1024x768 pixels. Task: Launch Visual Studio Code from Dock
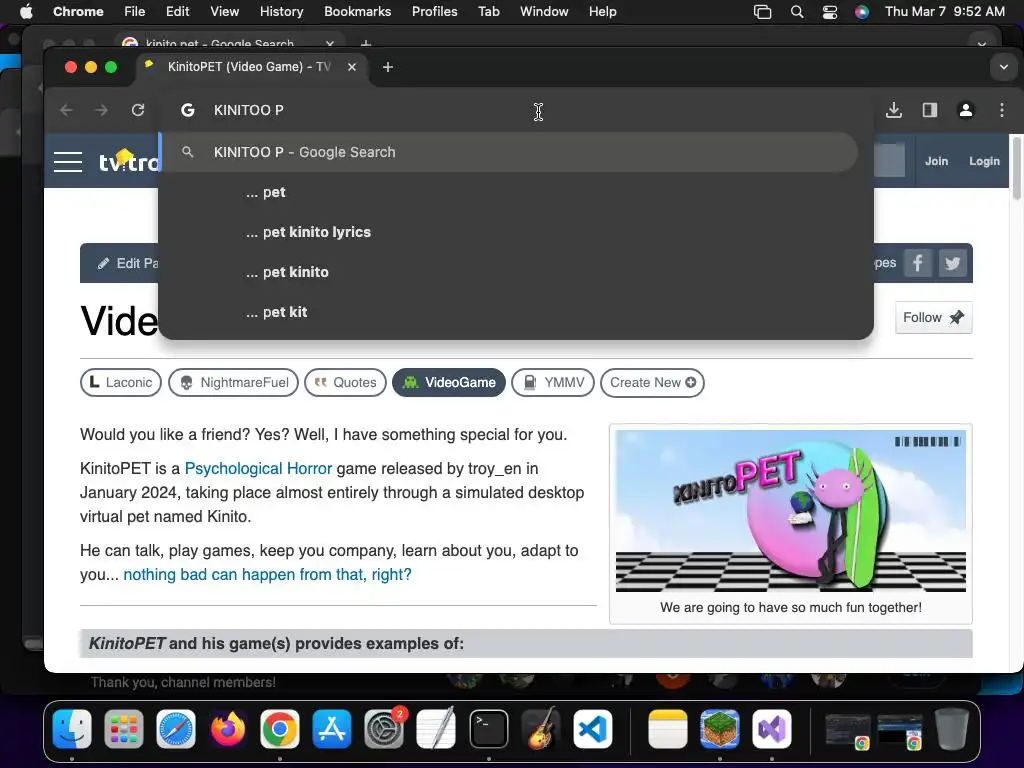pos(593,729)
